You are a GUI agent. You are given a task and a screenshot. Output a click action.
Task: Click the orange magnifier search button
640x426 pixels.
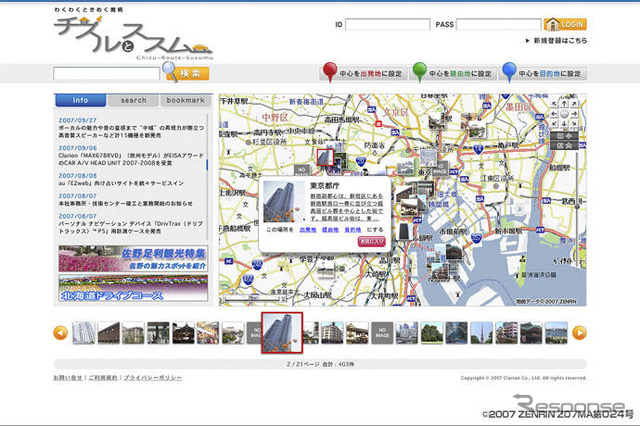[187, 73]
